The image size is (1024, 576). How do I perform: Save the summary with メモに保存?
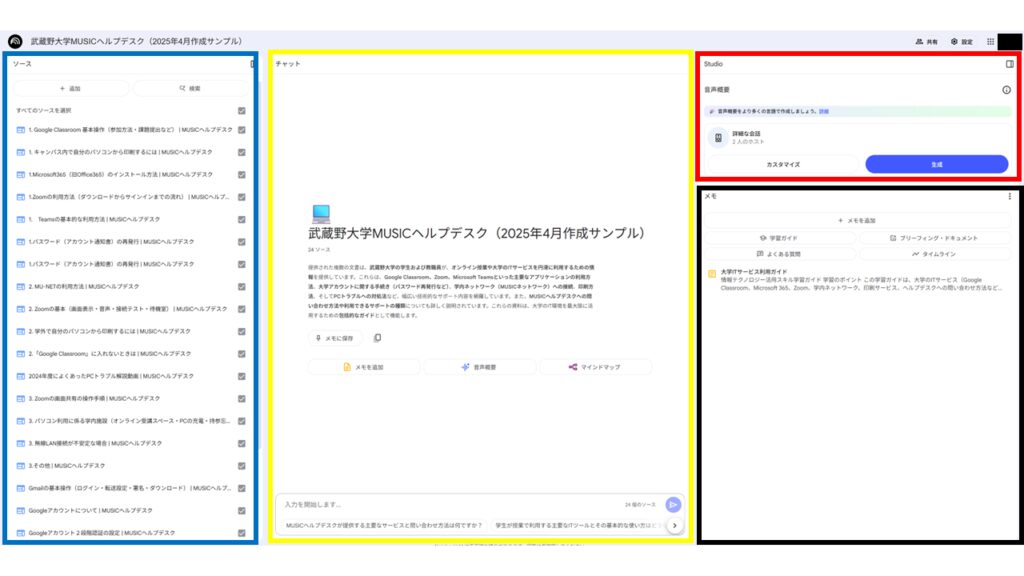click(334, 338)
